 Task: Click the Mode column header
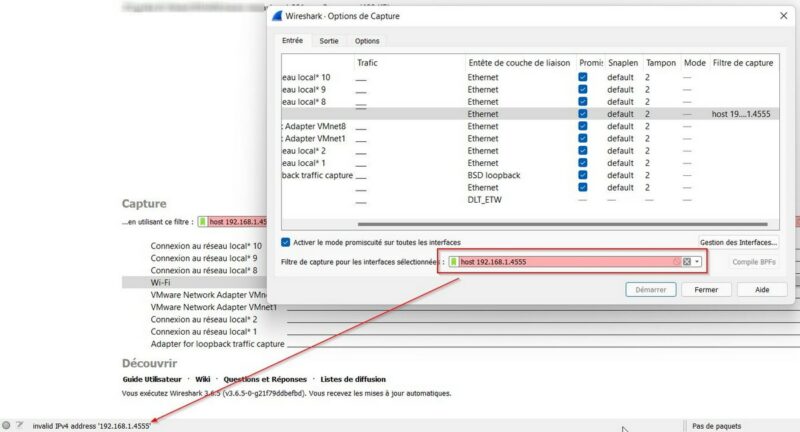click(x=694, y=63)
